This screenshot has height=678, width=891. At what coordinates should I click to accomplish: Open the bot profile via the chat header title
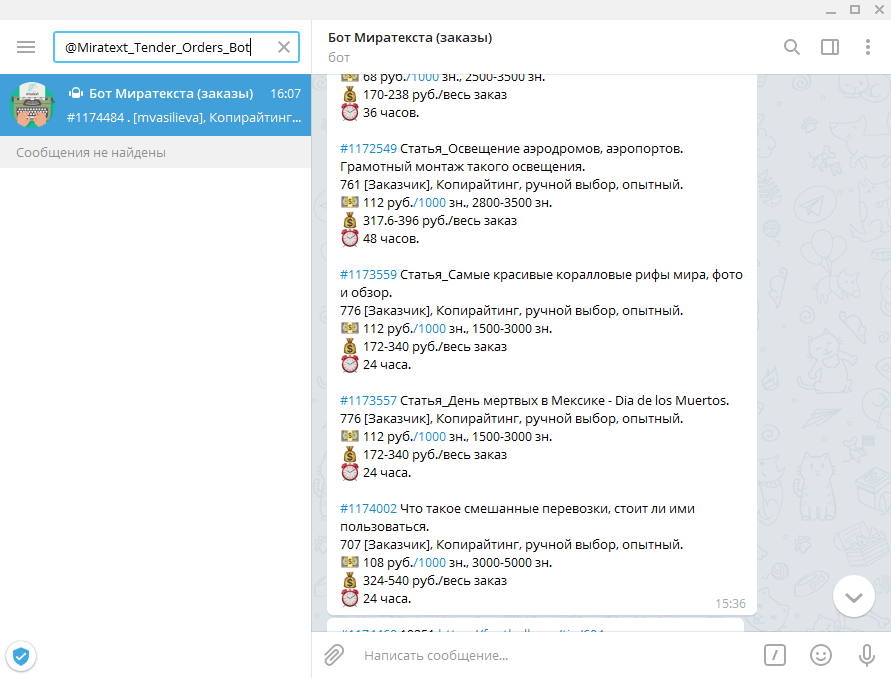point(410,38)
